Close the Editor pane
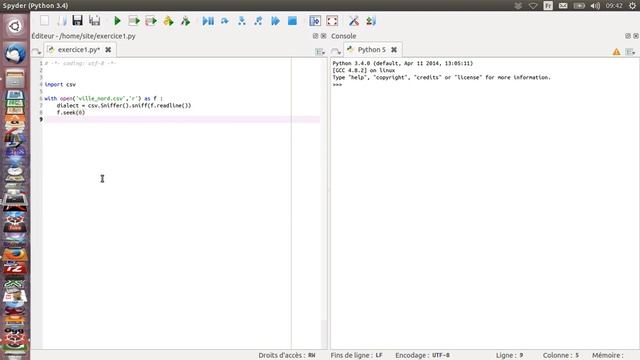This screenshot has height=360, width=640. (324, 36)
